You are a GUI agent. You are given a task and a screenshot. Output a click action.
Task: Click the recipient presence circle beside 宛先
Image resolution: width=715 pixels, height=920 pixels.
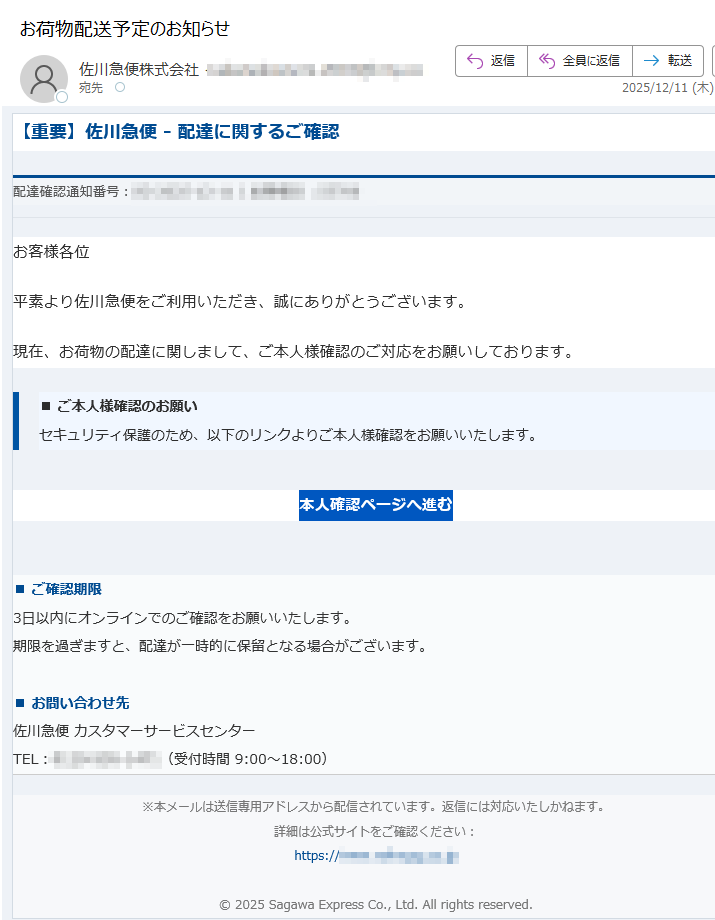point(120,88)
